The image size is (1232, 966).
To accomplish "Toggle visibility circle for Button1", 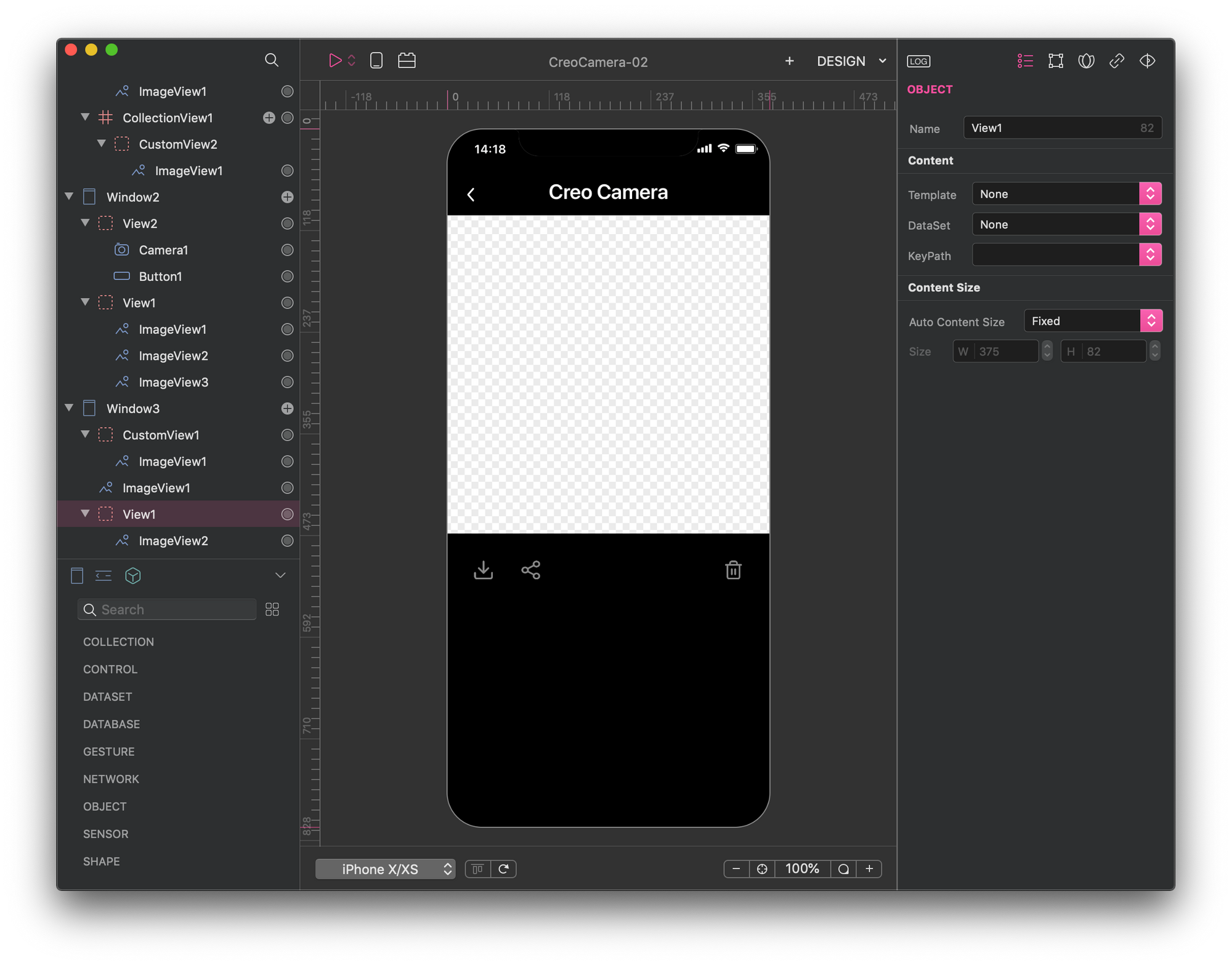I will click(287, 277).
